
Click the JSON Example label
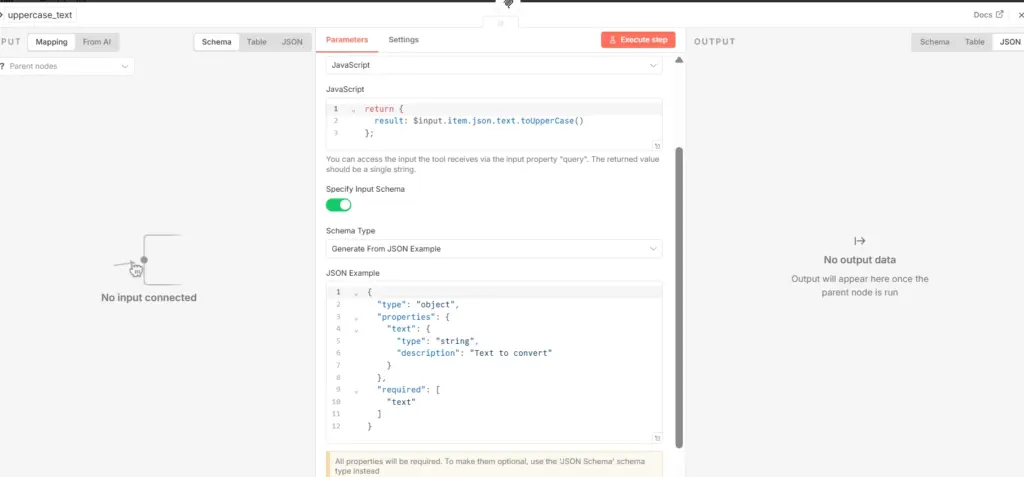(353, 273)
